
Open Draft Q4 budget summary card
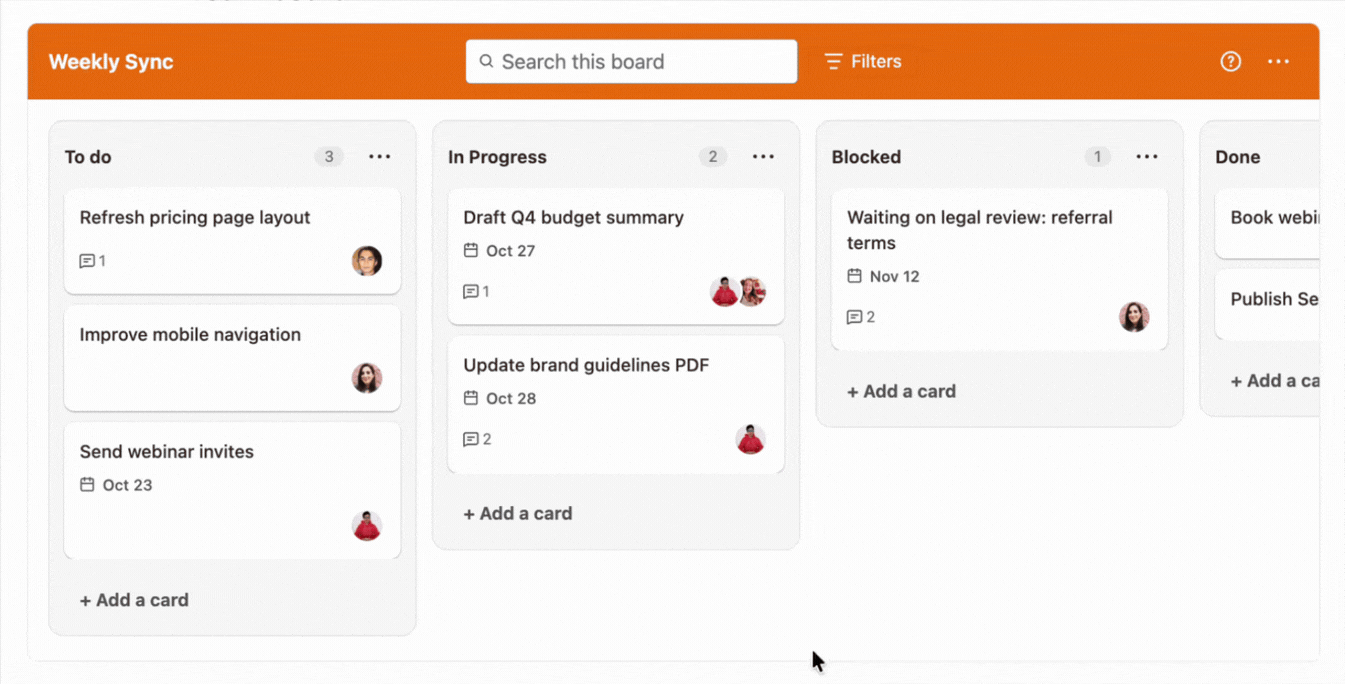(616, 256)
